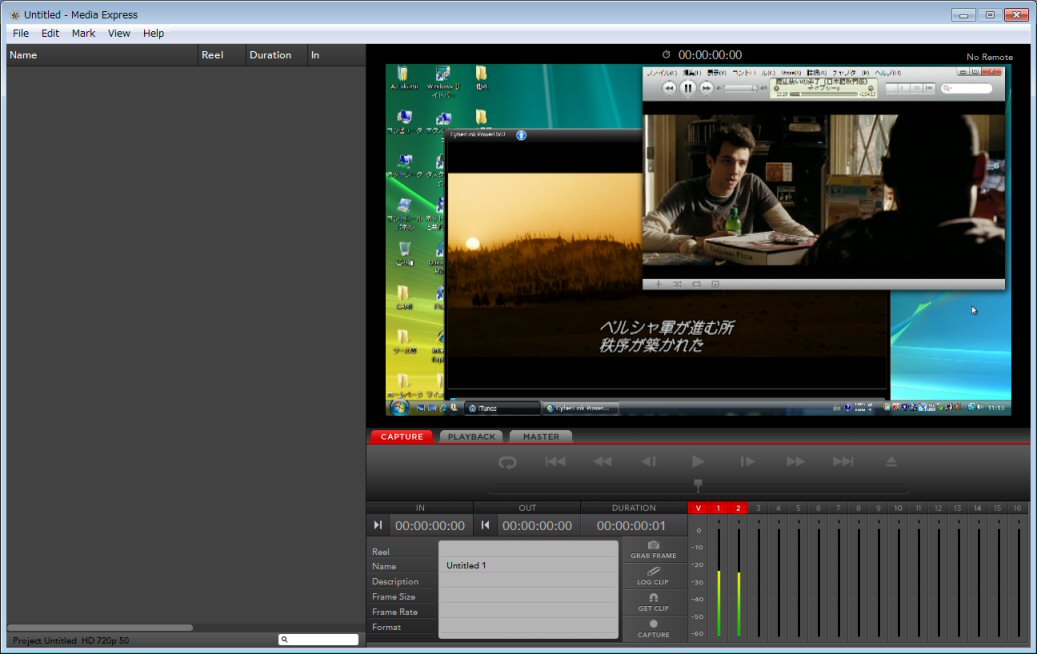Start recording with the Capture button

pos(653,629)
